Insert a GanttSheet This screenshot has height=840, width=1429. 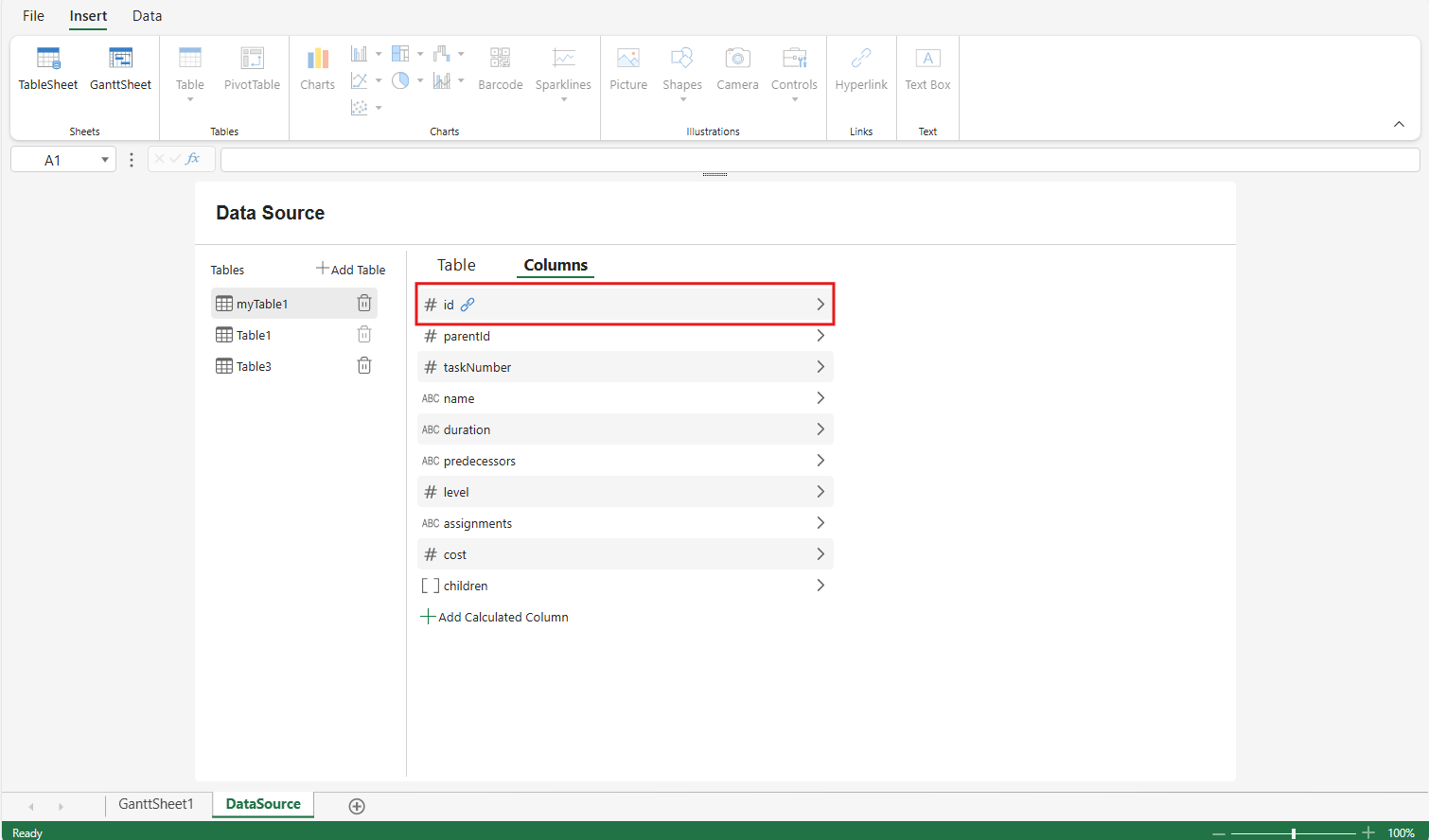[x=120, y=70]
